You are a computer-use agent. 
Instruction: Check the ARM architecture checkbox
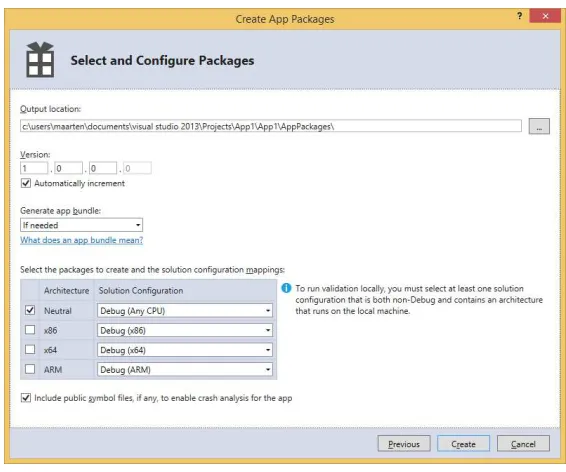pos(30,369)
